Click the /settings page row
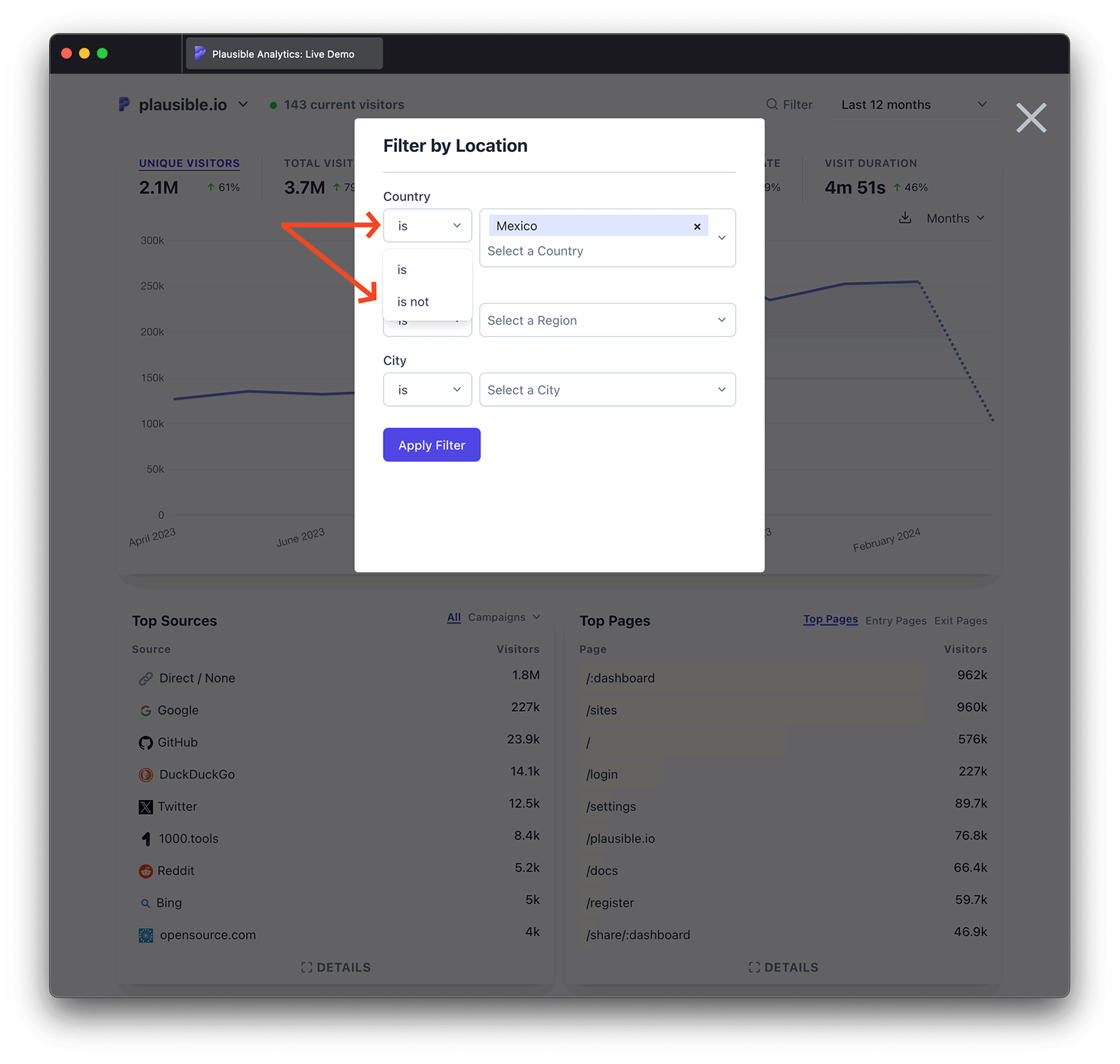This screenshot has width=1120, height=1064. pyautogui.click(x=783, y=806)
